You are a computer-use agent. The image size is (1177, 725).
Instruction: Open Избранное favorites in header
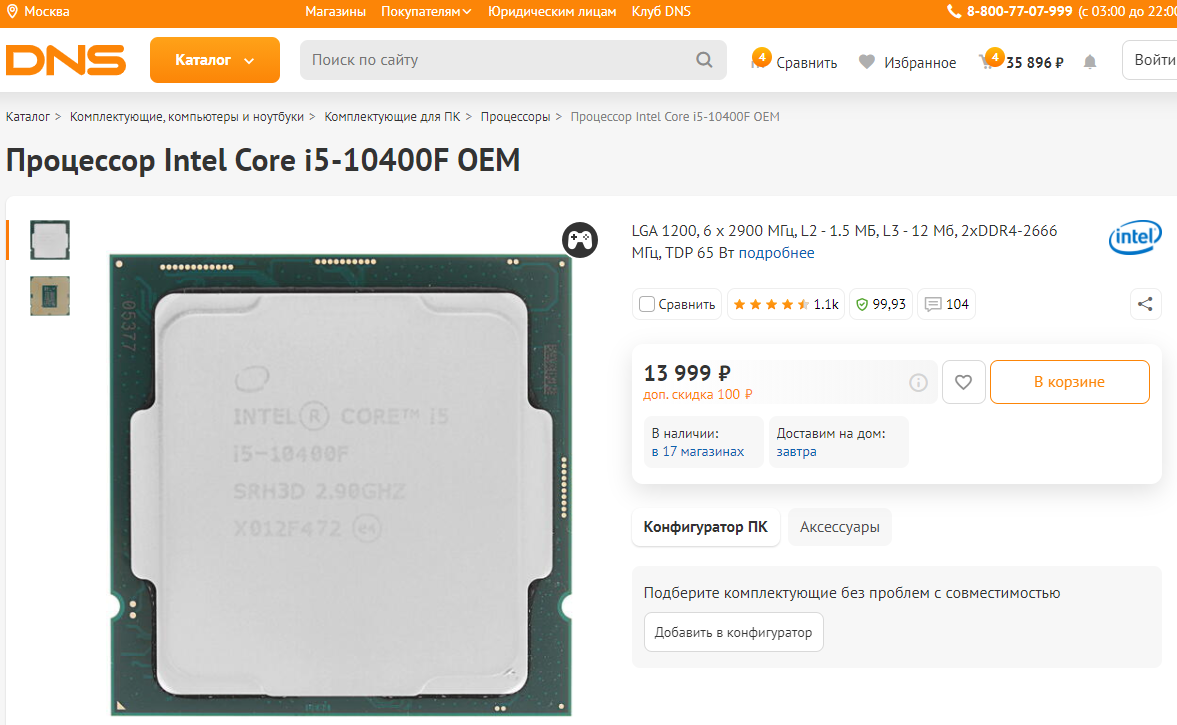[907, 62]
